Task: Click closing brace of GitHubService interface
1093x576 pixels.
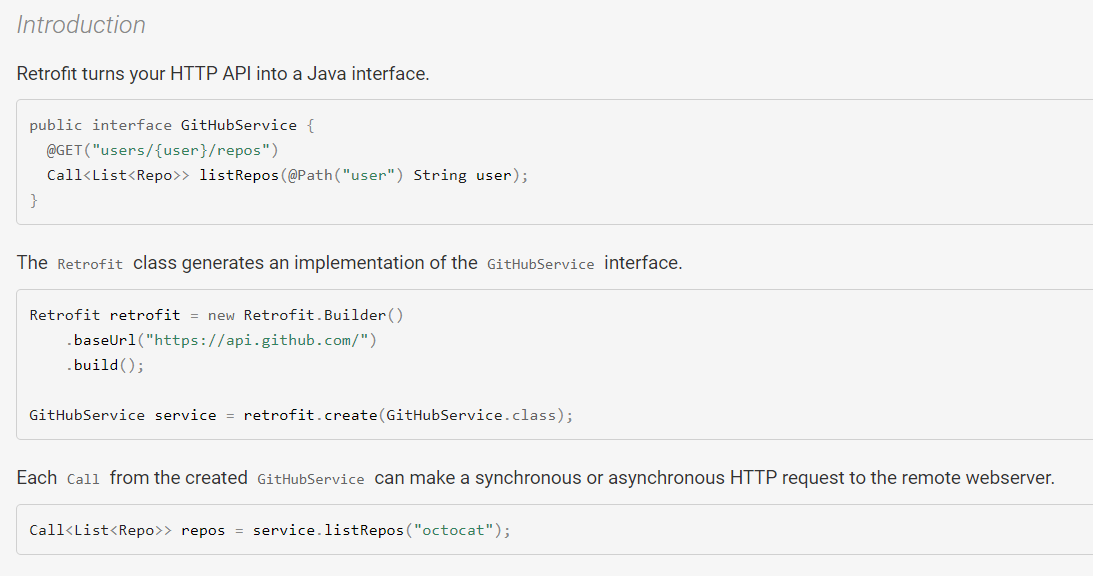Action: tap(33, 201)
